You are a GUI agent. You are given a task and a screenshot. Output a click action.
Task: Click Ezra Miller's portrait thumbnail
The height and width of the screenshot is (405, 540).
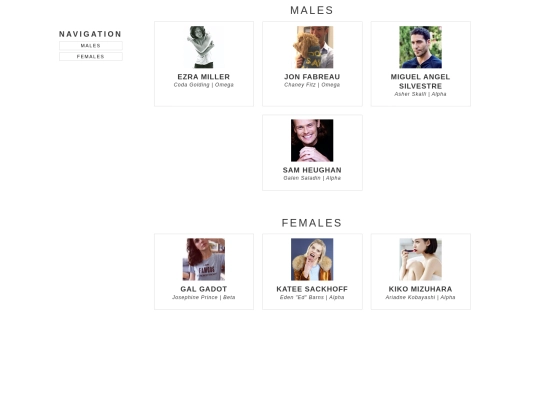point(204,47)
